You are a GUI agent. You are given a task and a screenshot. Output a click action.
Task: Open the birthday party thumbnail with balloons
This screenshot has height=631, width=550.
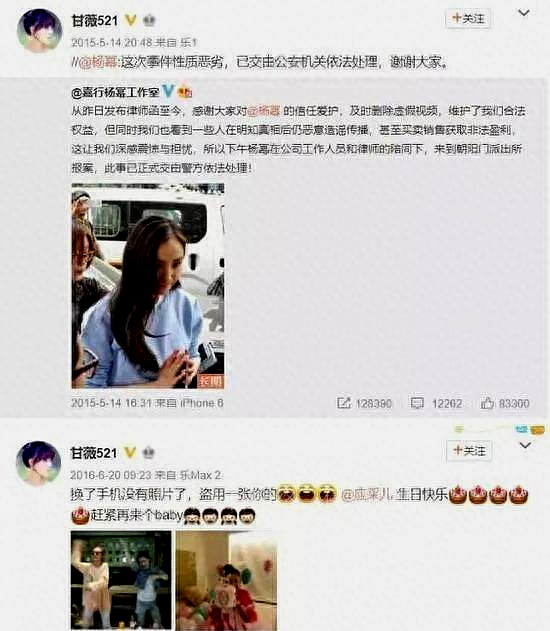tap(227, 580)
